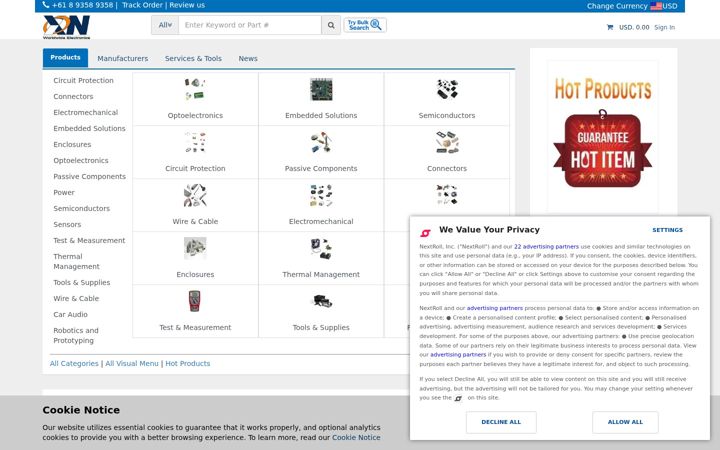This screenshot has height=450, width=720.
Task: Select Enclosures in sidebar list
Action: (72, 145)
